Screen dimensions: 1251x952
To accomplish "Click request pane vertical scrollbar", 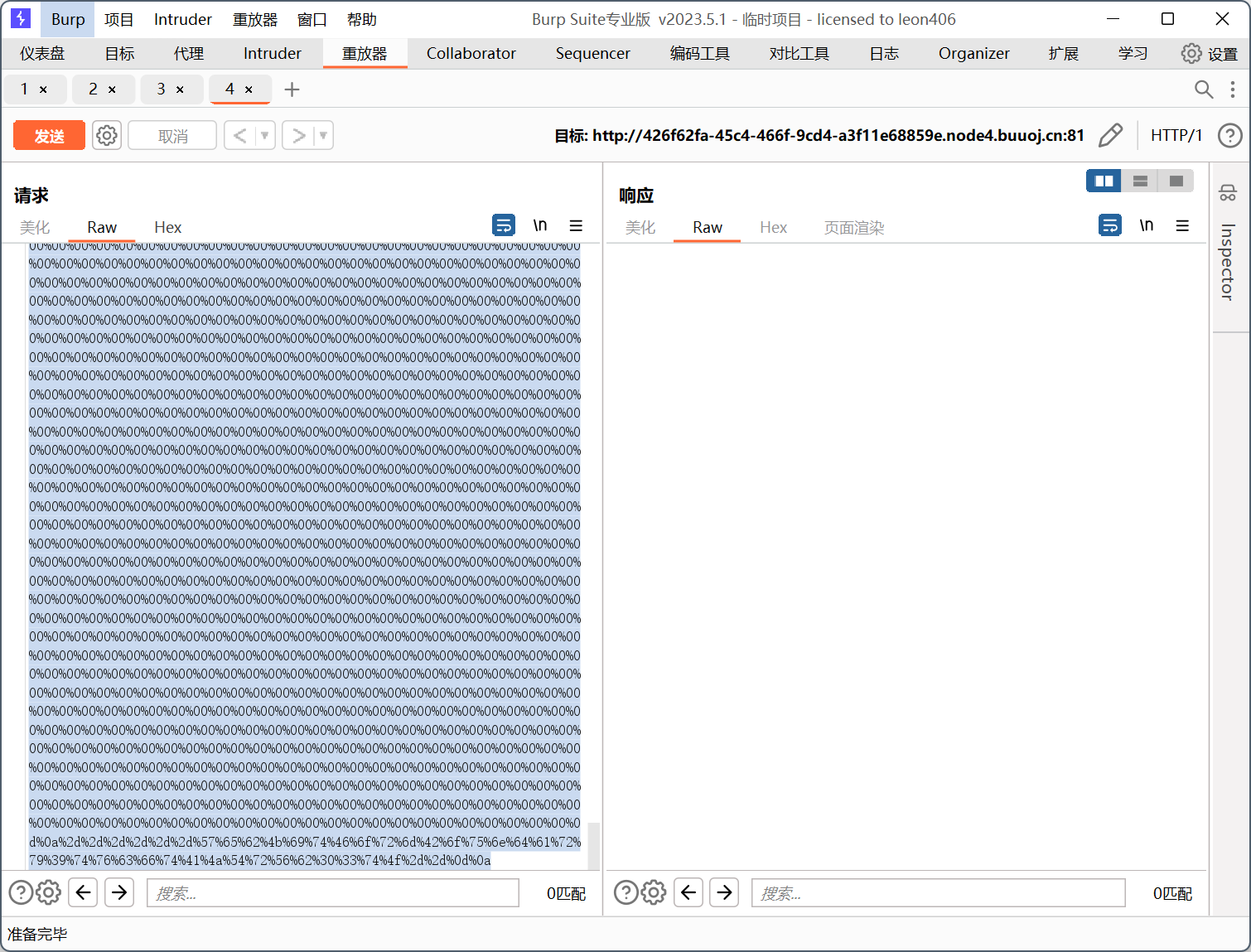I will pyautogui.click(x=593, y=845).
